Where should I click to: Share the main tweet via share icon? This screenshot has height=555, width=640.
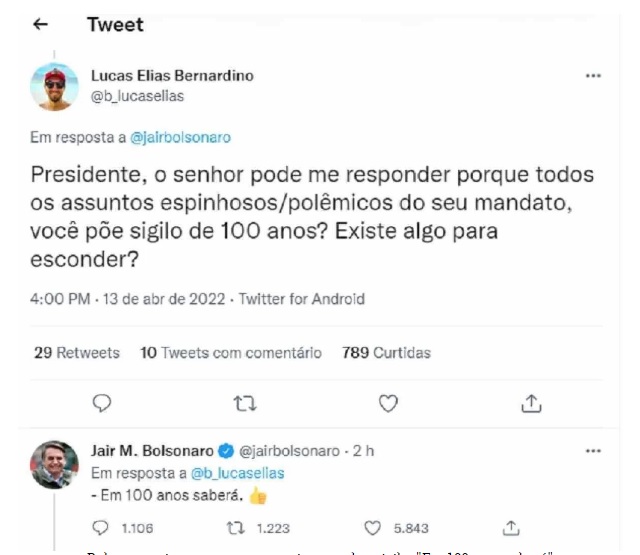[x=531, y=403]
